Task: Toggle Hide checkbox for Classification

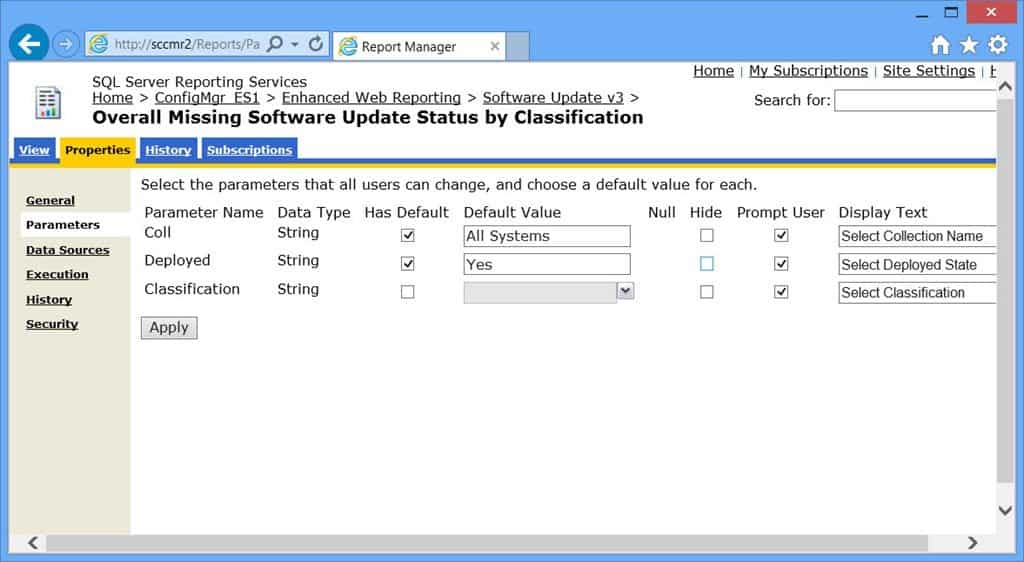Action: (x=707, y=292)
